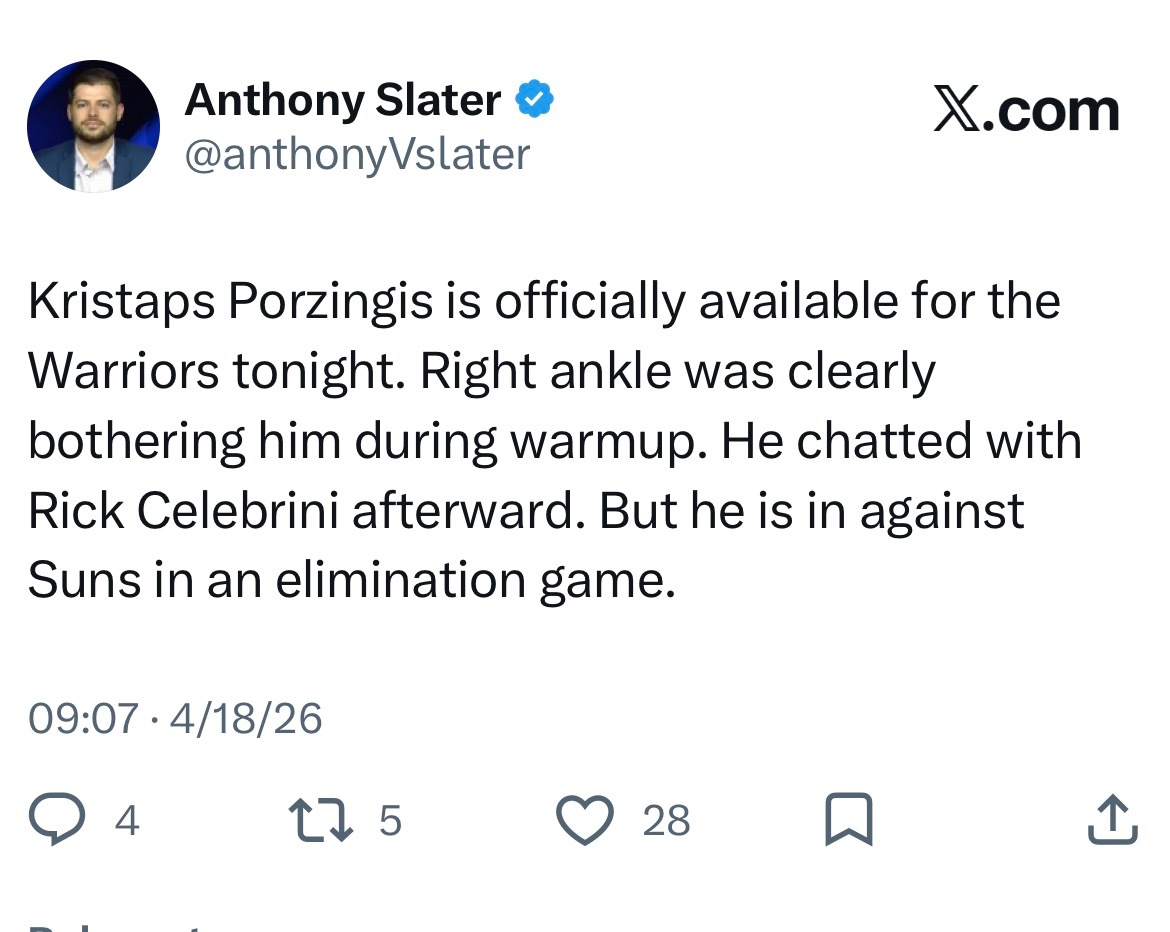The height and width of the screenshot is (932, 1170).
Task: Click the reply speech bubble icon
Action: (x=58, y=821)
